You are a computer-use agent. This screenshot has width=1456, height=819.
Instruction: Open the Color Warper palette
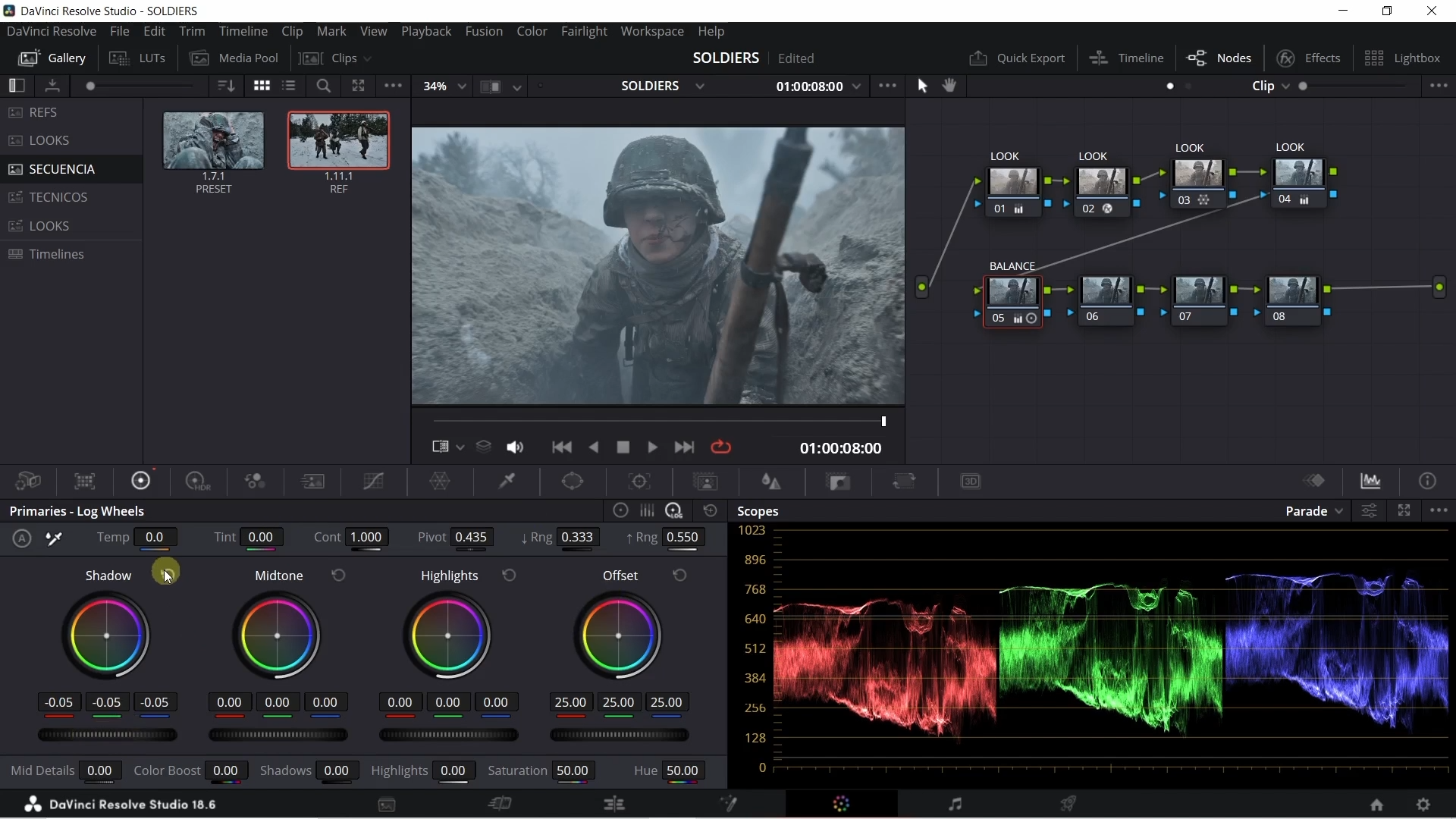pos(440,482)
